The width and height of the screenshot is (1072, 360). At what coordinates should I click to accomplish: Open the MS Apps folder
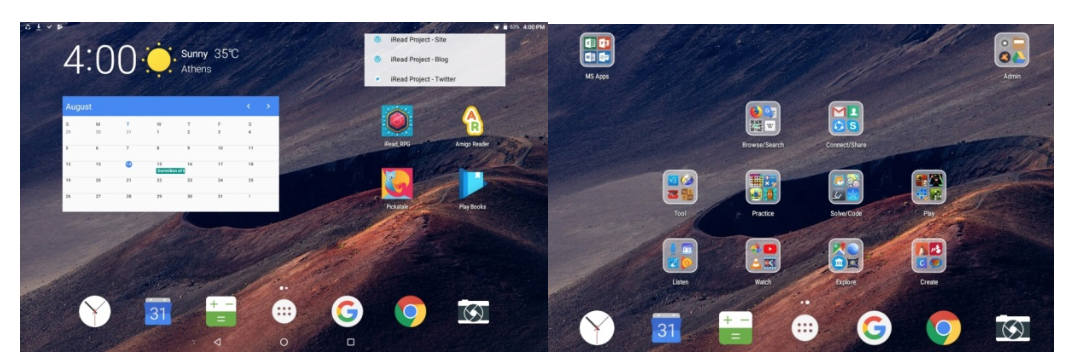(597, 50)
